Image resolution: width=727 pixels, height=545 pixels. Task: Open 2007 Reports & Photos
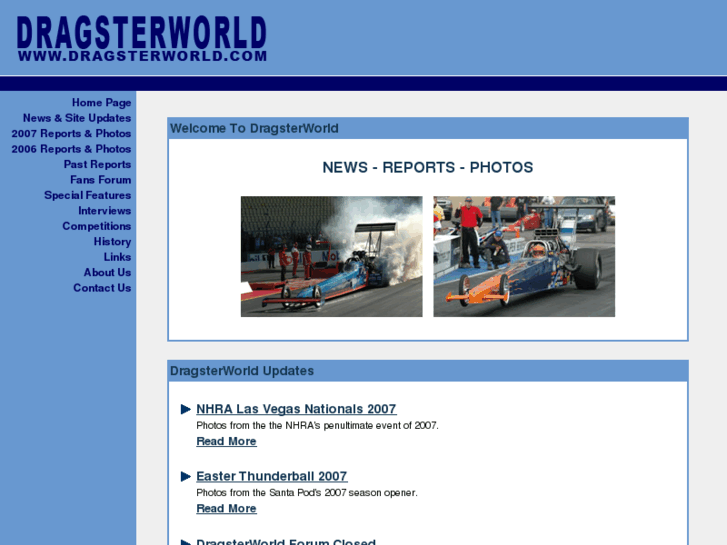click(x=71, y=134)
